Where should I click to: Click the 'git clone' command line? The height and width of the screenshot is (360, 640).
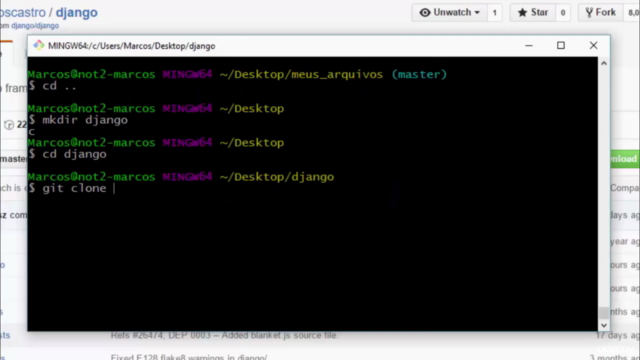[74, 188]
